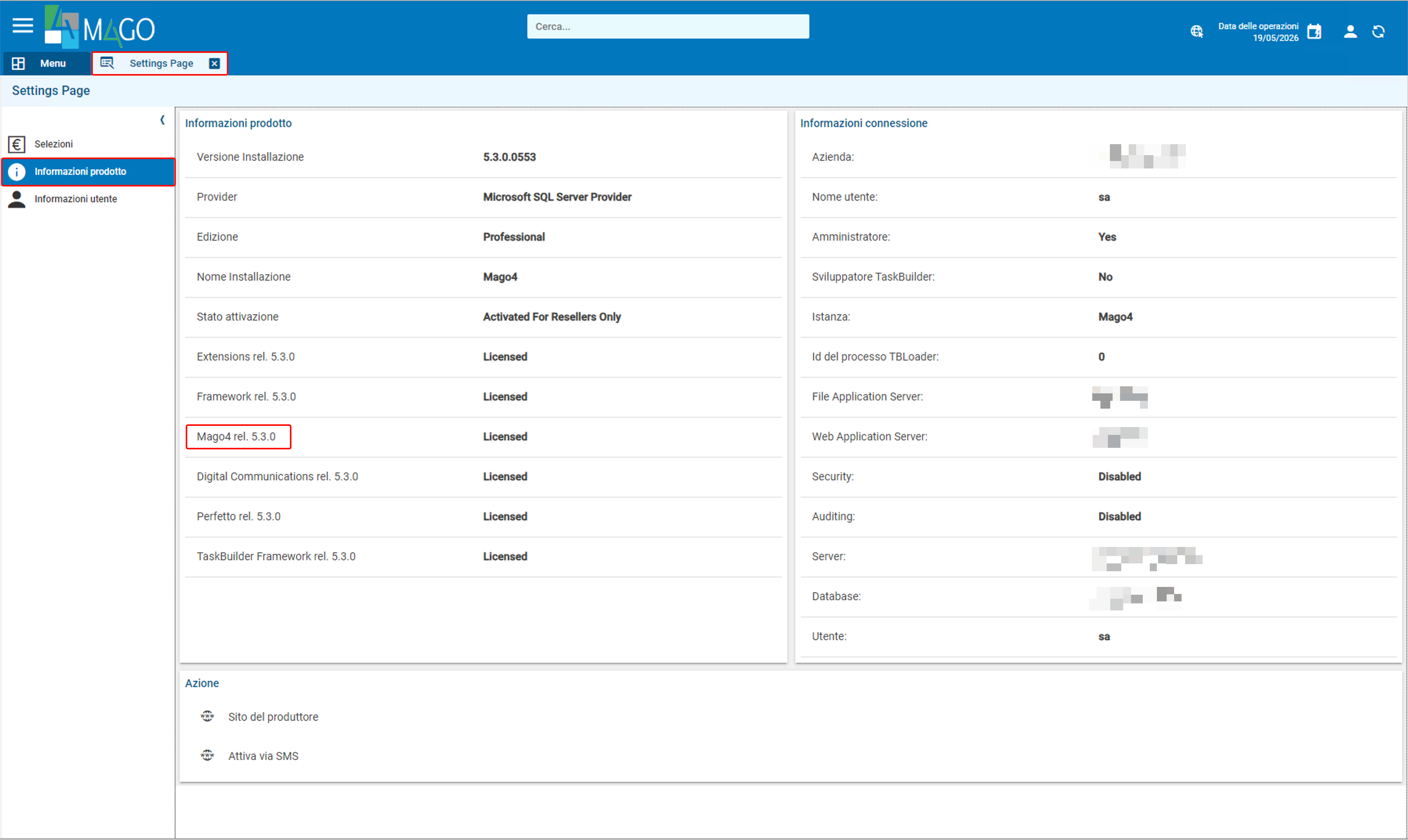Image resolution: width=1408 pixels, height=840 pixels.
Task: Click the Database label
Action: 836,597
